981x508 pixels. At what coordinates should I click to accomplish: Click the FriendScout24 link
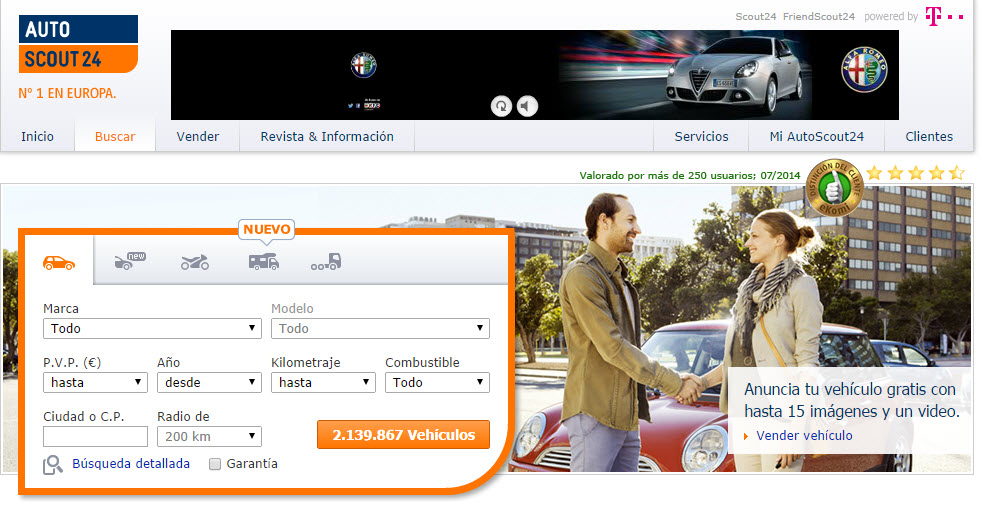tap(819, 17)
